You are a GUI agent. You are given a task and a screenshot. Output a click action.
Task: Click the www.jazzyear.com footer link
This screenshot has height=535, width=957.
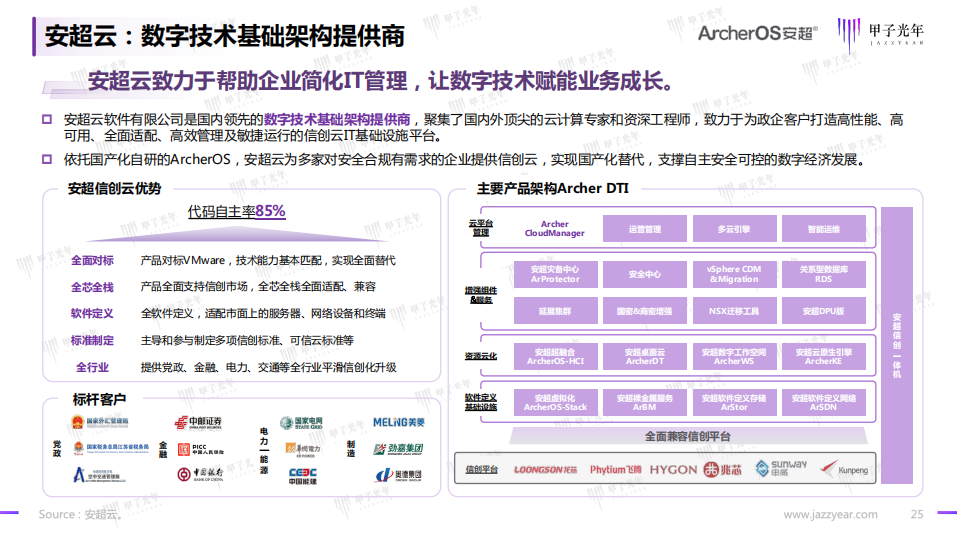pyautogui.click(x=831, y=514)
